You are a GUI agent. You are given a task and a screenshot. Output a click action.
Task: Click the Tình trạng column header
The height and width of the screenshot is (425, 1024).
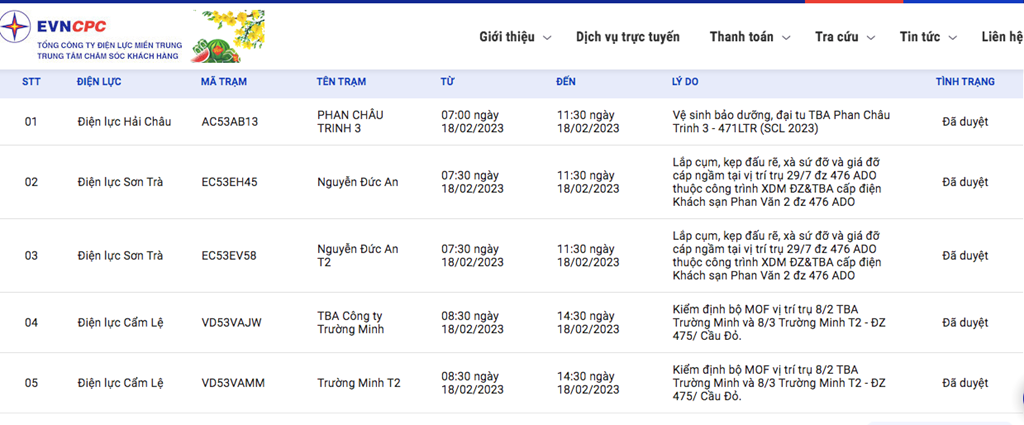(965, 82)
